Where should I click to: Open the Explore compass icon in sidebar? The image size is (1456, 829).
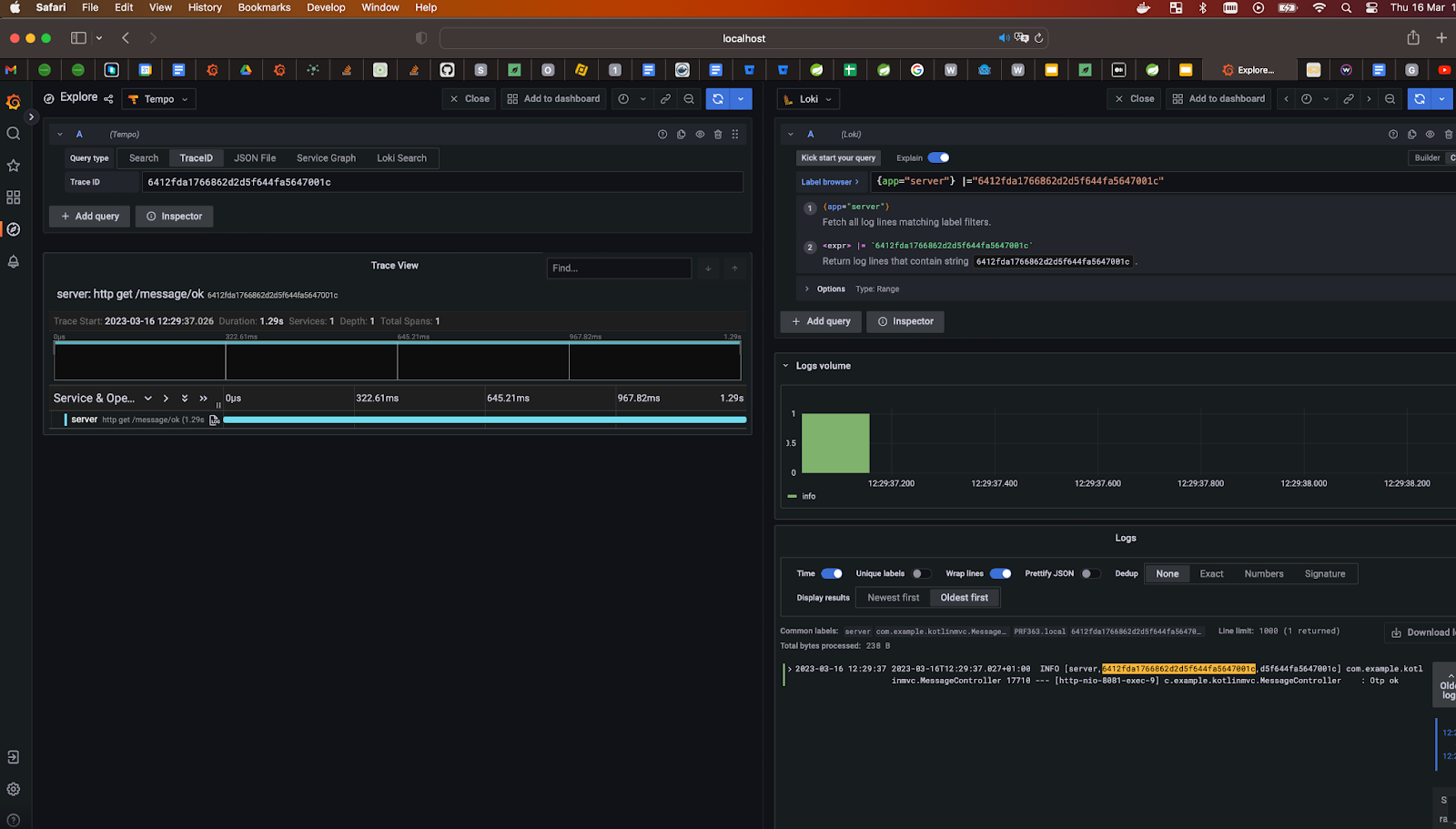[x=13, y=229]
